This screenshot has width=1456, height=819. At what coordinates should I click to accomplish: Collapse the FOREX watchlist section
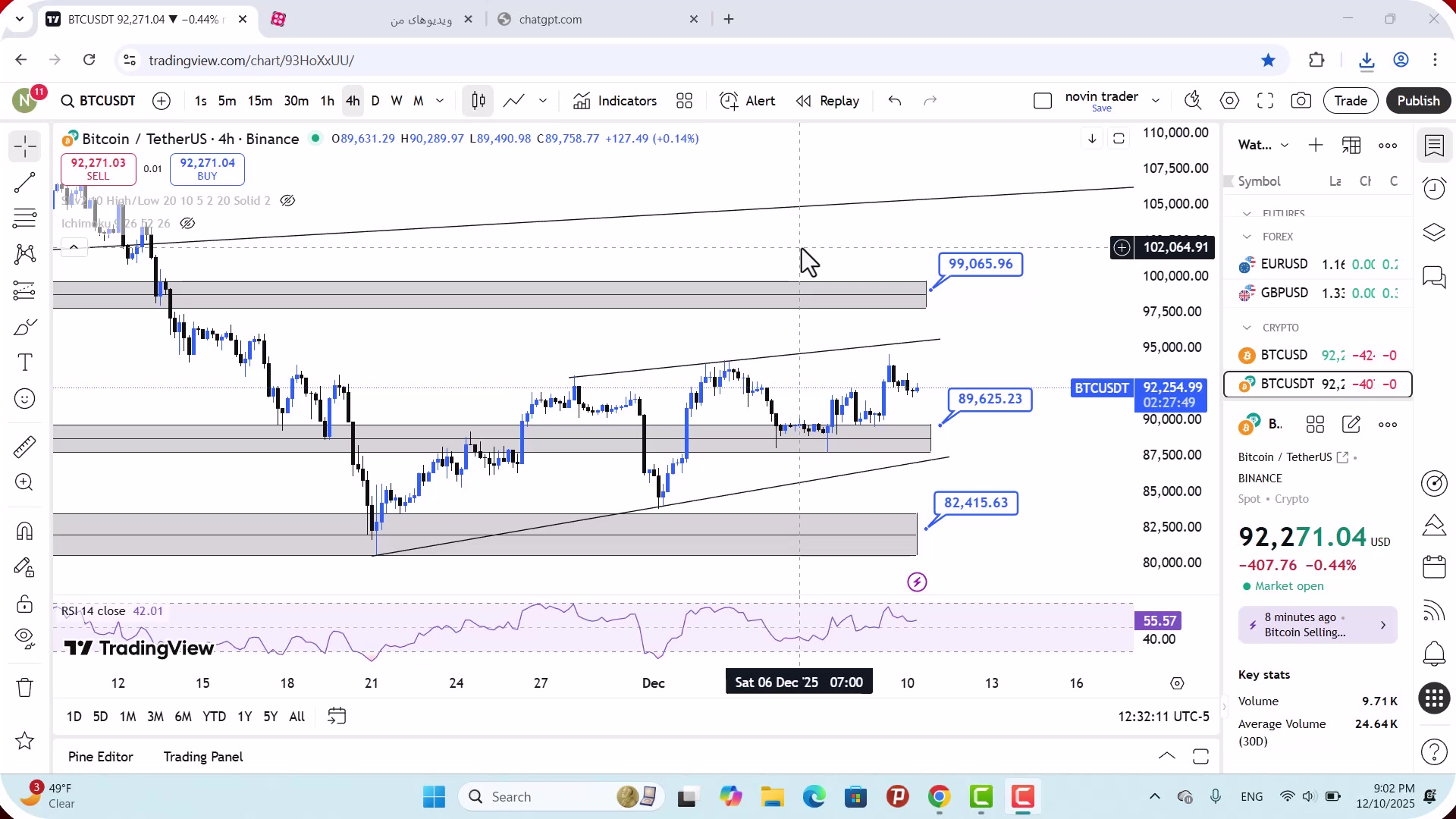point(1247,237)
